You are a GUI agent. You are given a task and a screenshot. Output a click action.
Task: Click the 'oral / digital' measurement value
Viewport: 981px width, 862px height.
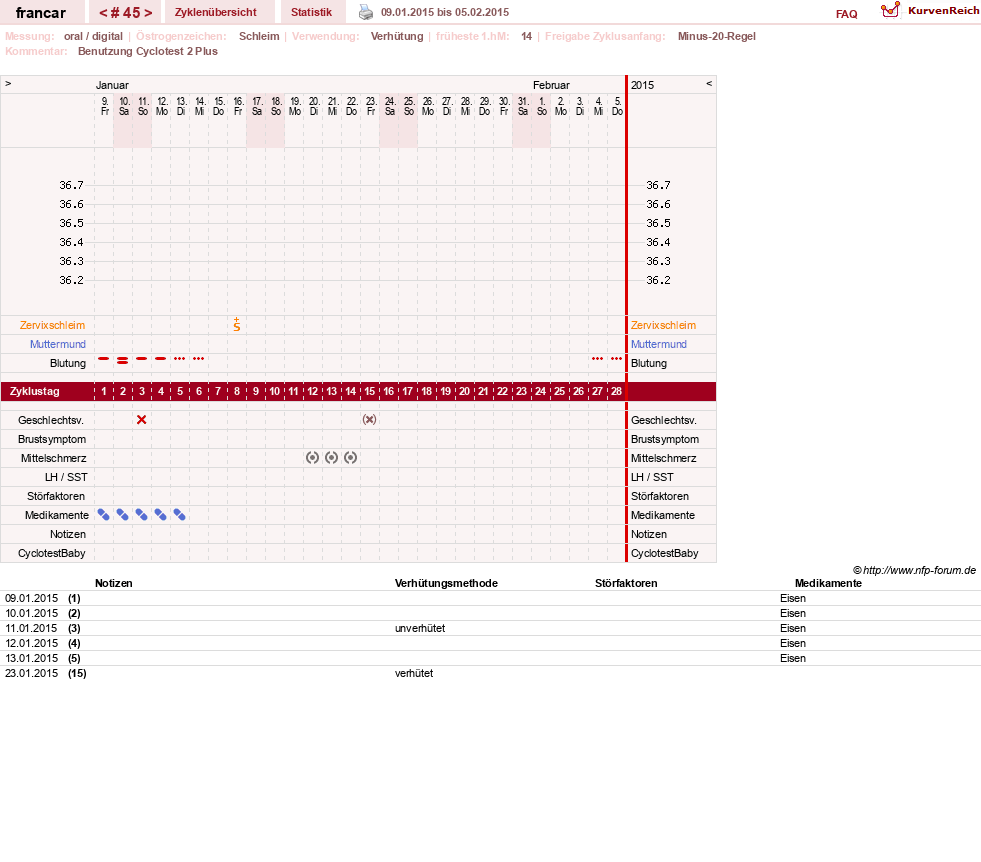click(93, 36)
